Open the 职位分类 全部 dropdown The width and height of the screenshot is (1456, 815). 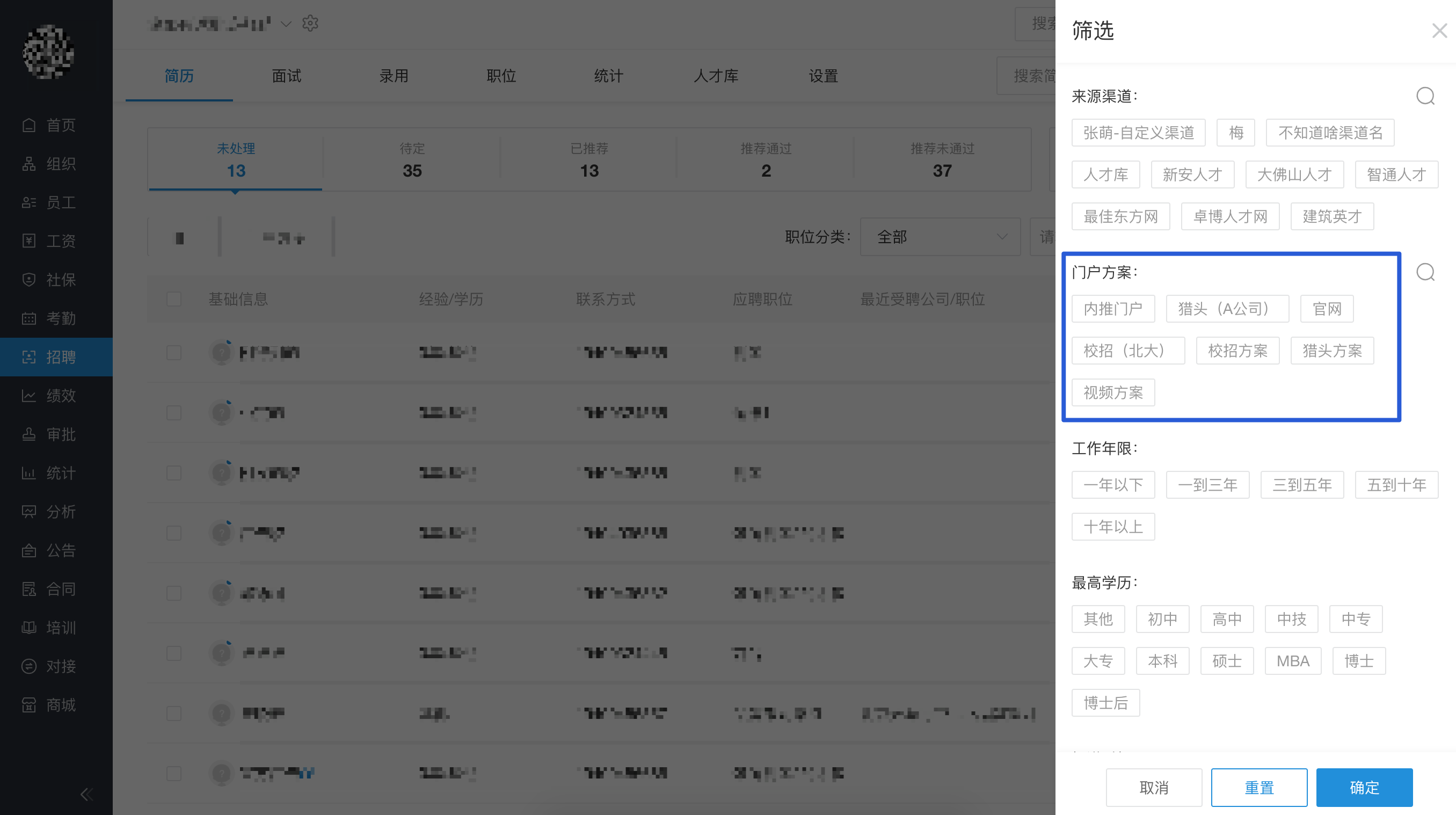[940, 237]
